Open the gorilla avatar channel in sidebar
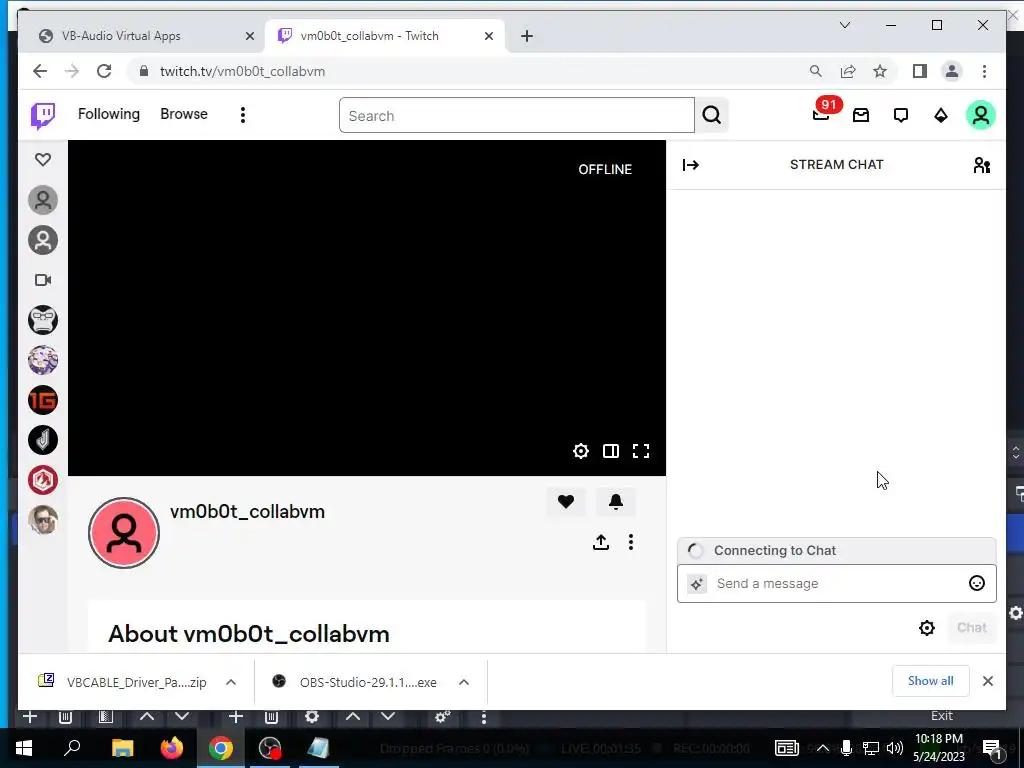Image resolution: width=1024 pixels, height=768 pixels. pyautogui.click(x=43, y=320)
